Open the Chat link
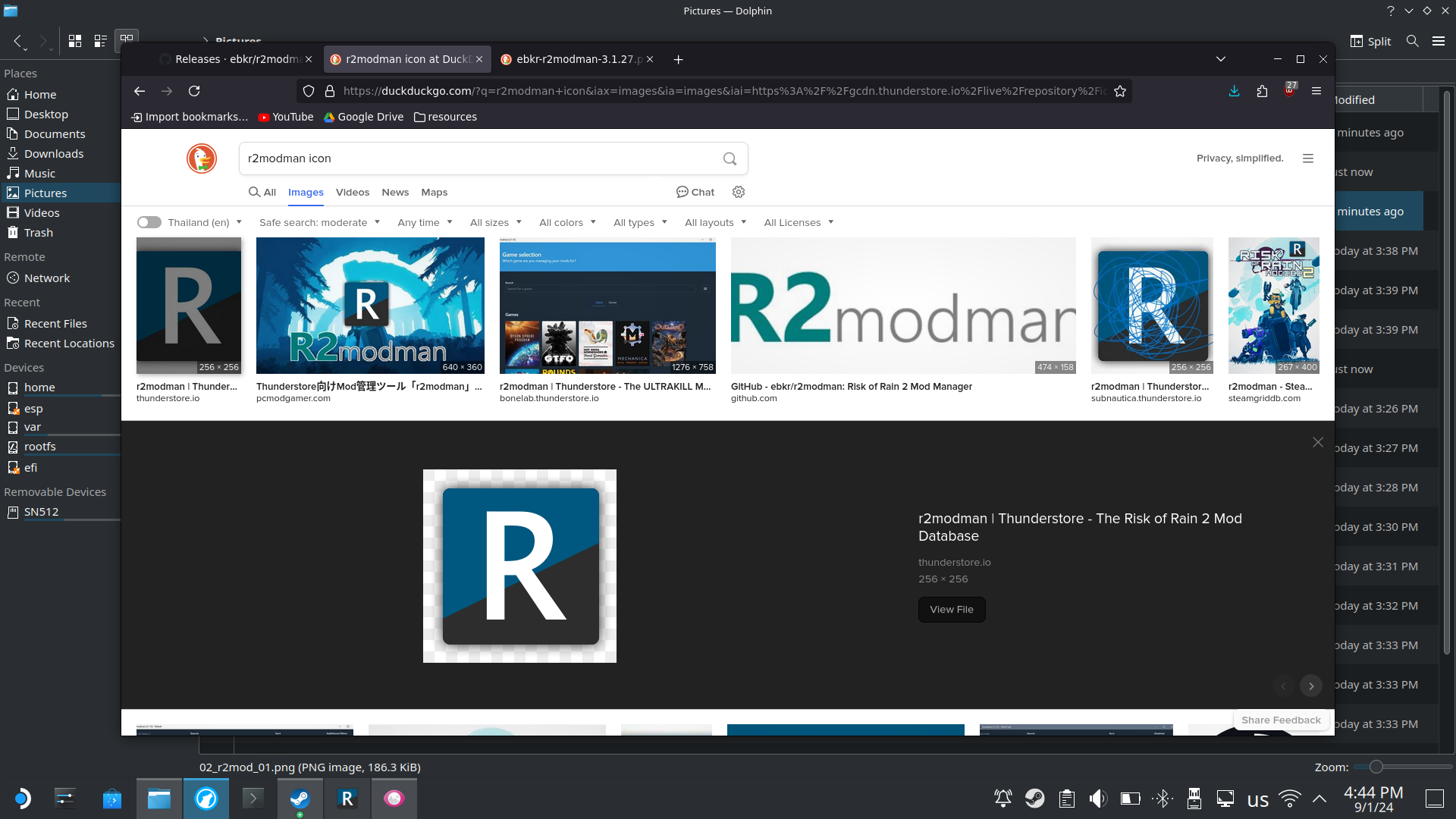Screen dimensions: 1456x819 tap(695, 192)
